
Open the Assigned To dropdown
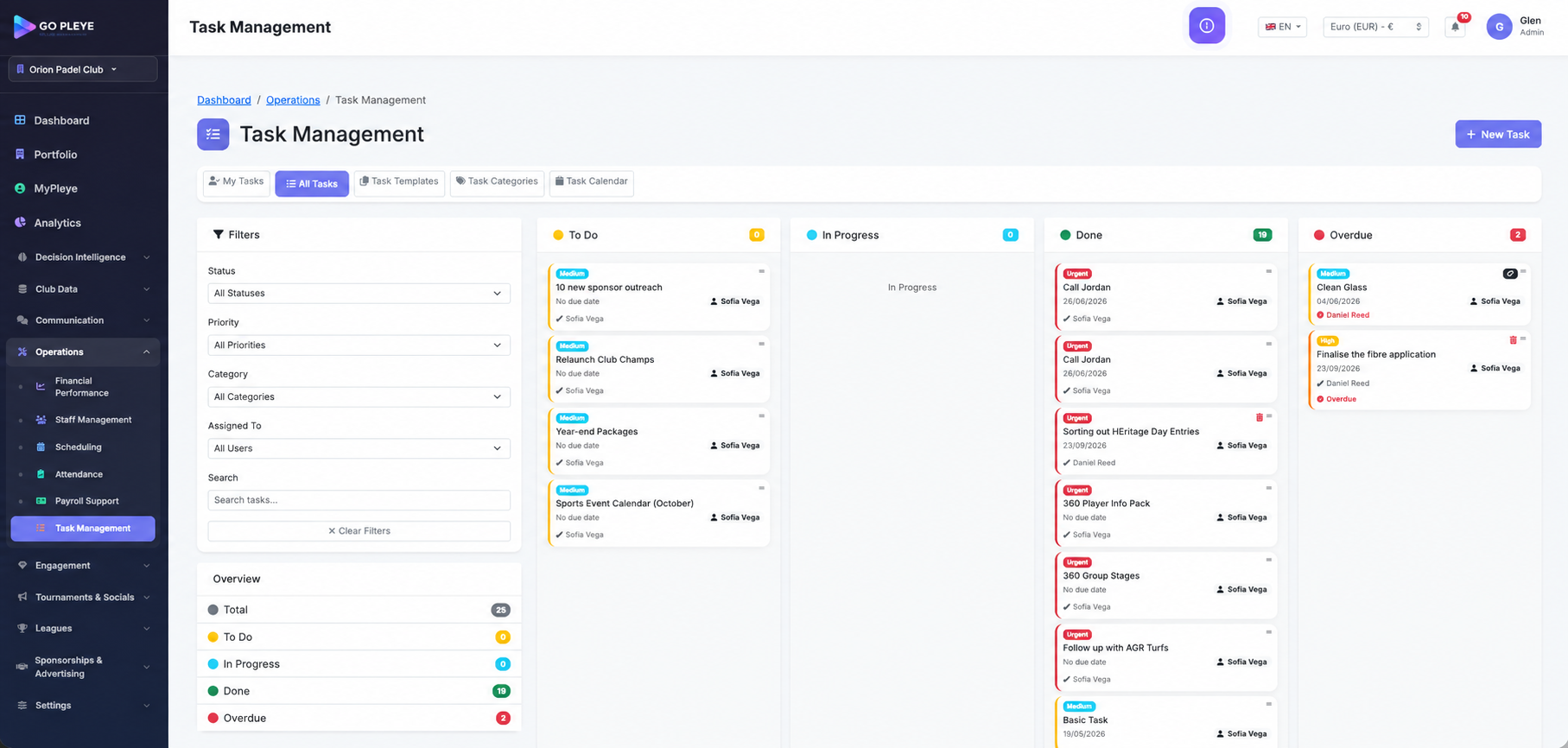[x=359, y=449]
